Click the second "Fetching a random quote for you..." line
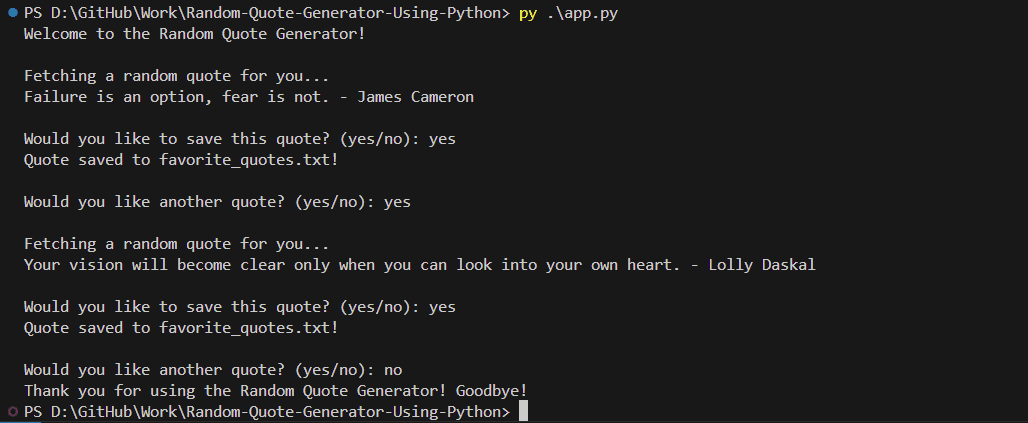1028x423 pixels. tap(177, 244)
